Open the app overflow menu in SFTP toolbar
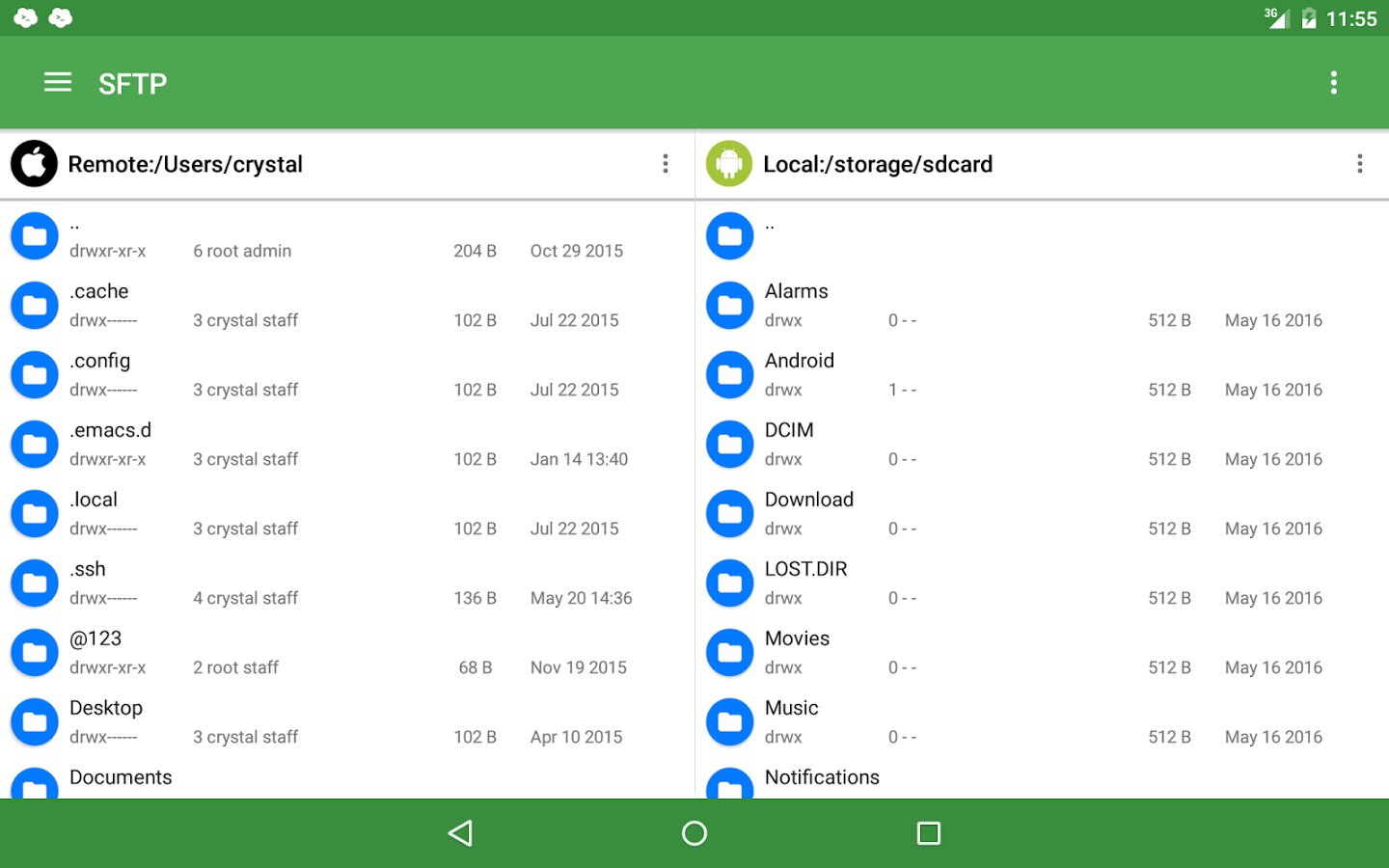Screen dimensions: 1389x868 pyautogui.click(x=1333, y=83)
